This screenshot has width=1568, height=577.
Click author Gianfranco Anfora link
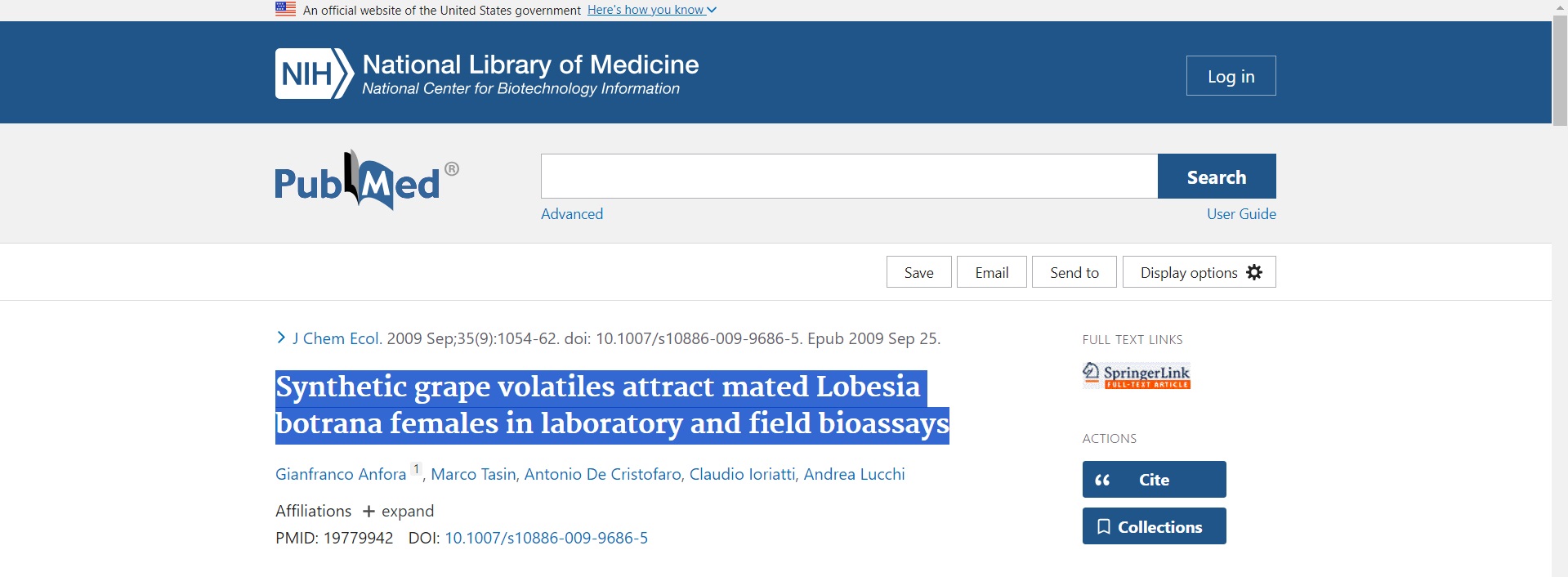(x=341, y=474)
